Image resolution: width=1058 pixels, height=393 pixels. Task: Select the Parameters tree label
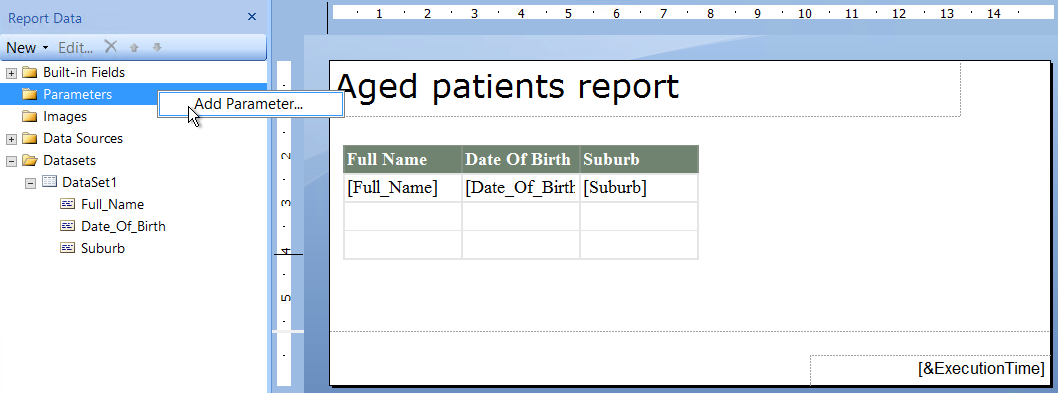[x=78, y=95]
